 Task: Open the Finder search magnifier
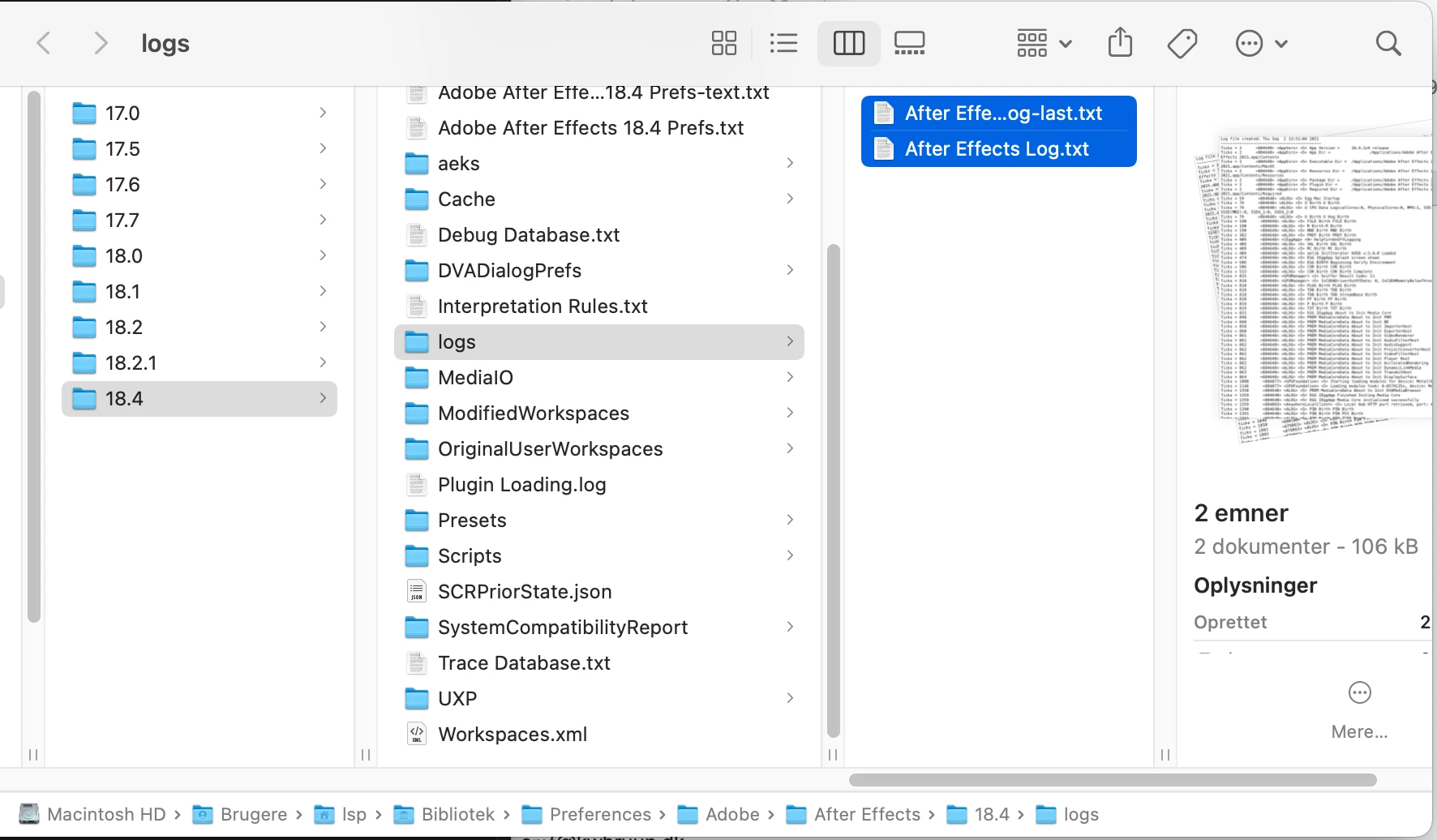click(1388, 43)
